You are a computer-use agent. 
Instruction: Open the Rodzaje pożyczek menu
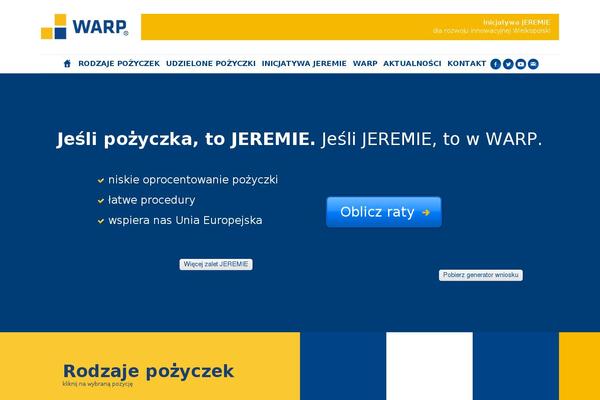point(119,64)
